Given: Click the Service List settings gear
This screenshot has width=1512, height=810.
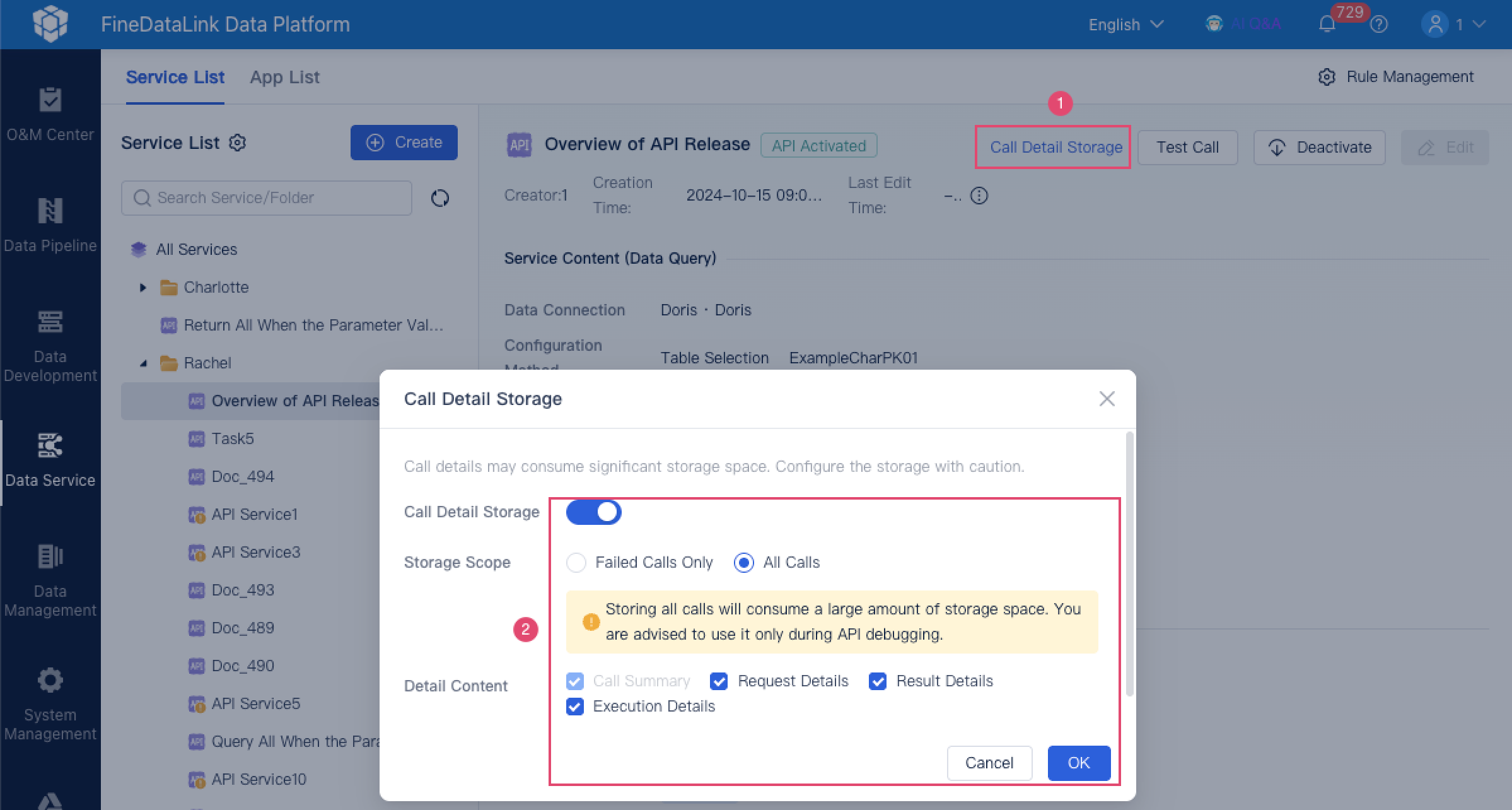Looking at the screenshot, I should pos(237,143).
